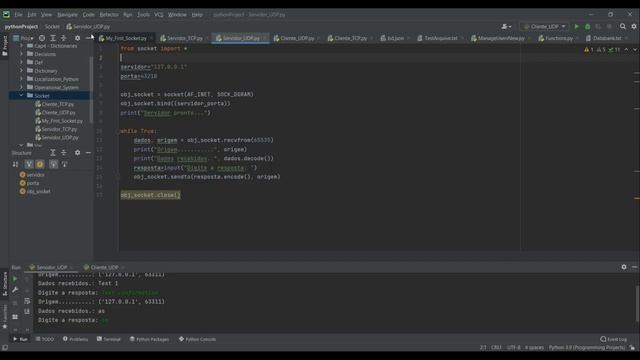Collapse the Socket folder
Screen dimensions: 640x360
point(21,96)
